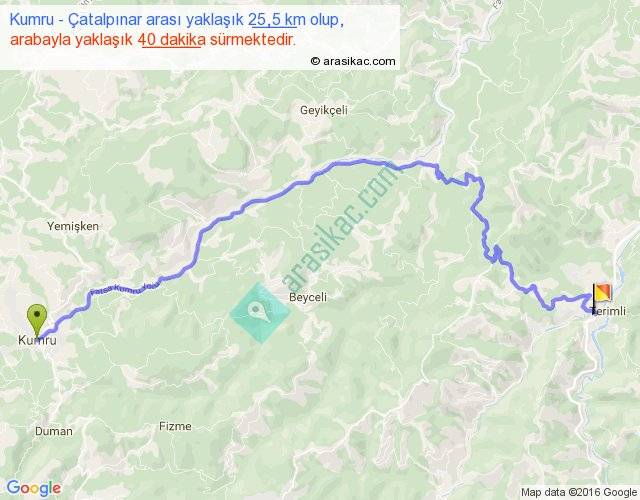This screenshot has height=500, width=640.
Task: Select the Beyceli place label
Action: point(308,297)
